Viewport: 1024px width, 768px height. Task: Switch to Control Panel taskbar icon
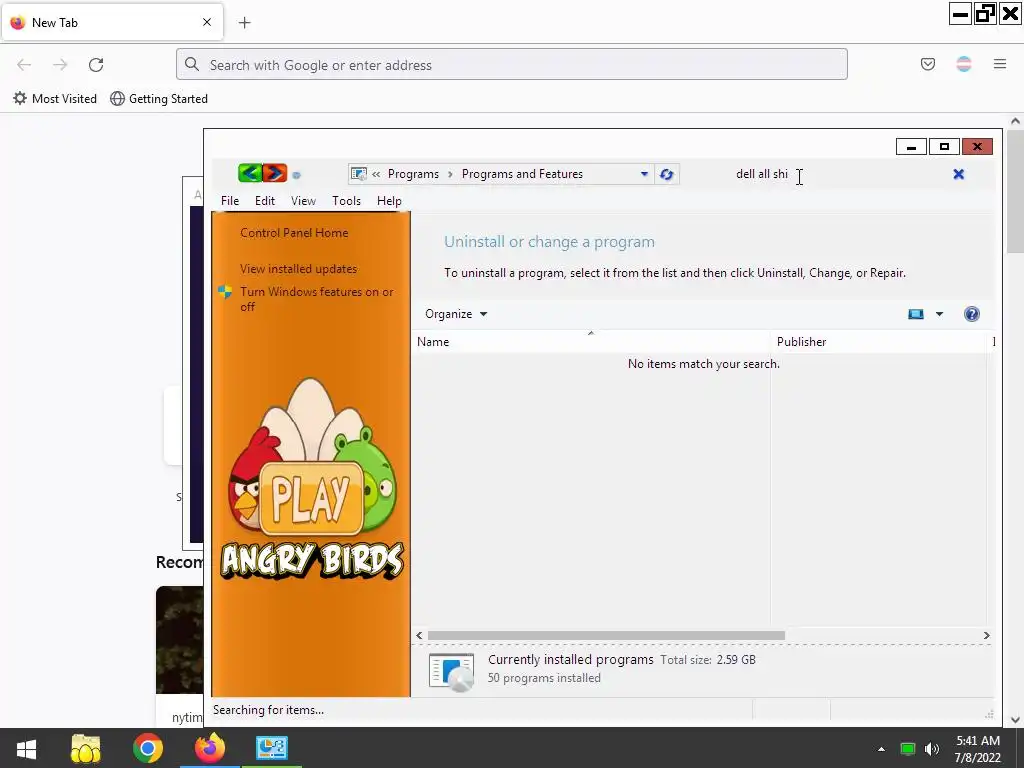tap(272, 748)
